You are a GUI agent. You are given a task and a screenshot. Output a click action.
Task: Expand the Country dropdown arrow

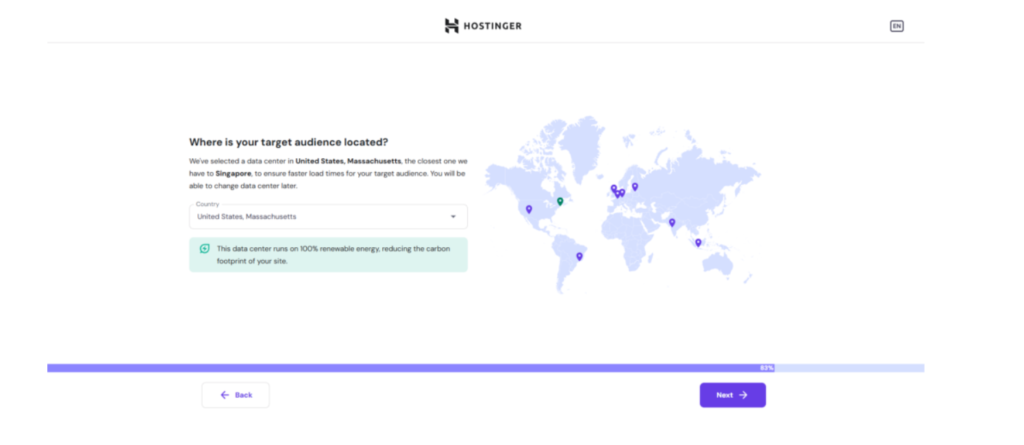tap(452, 217)
